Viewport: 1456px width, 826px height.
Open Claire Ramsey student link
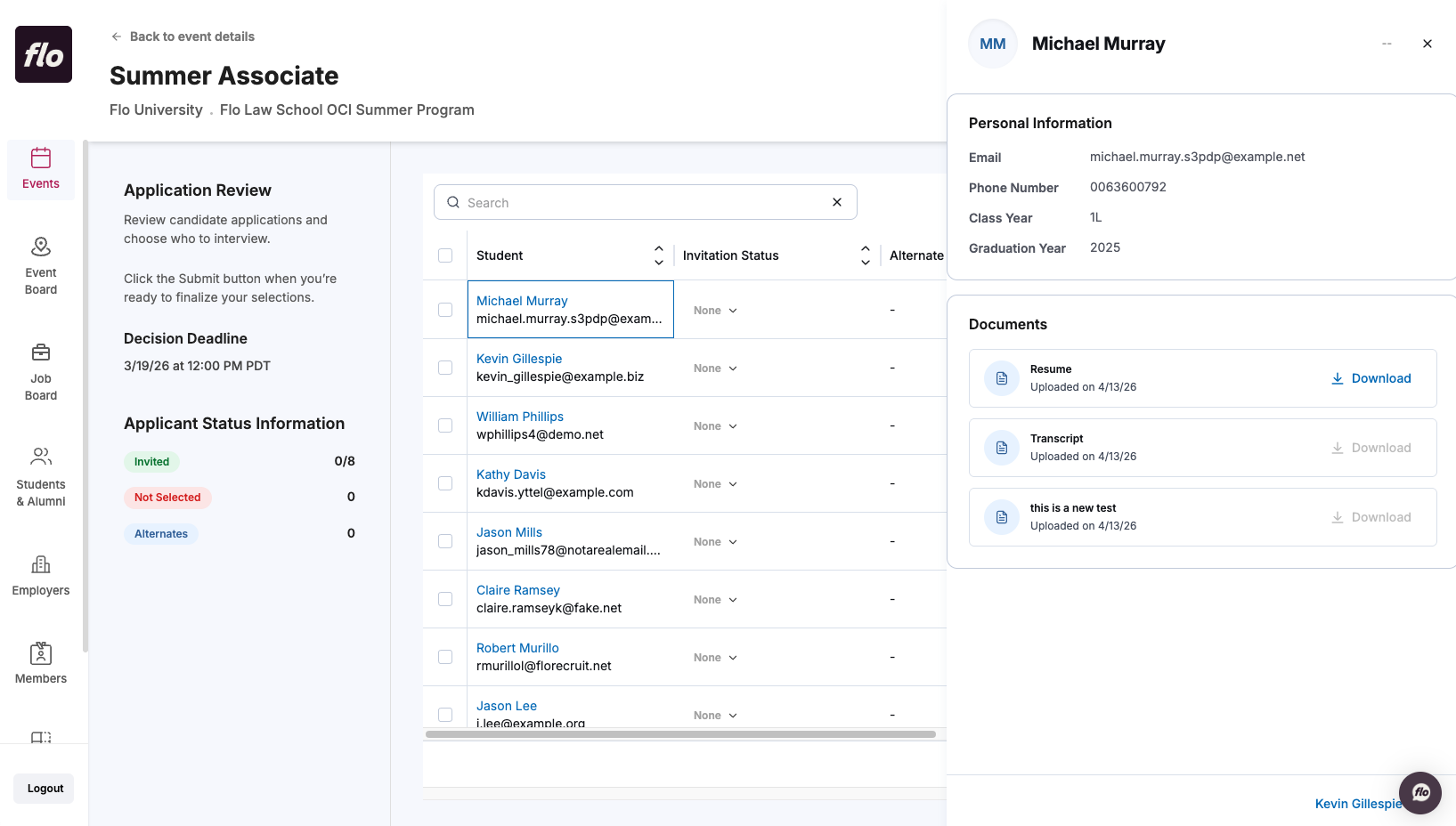click(518, 590)
